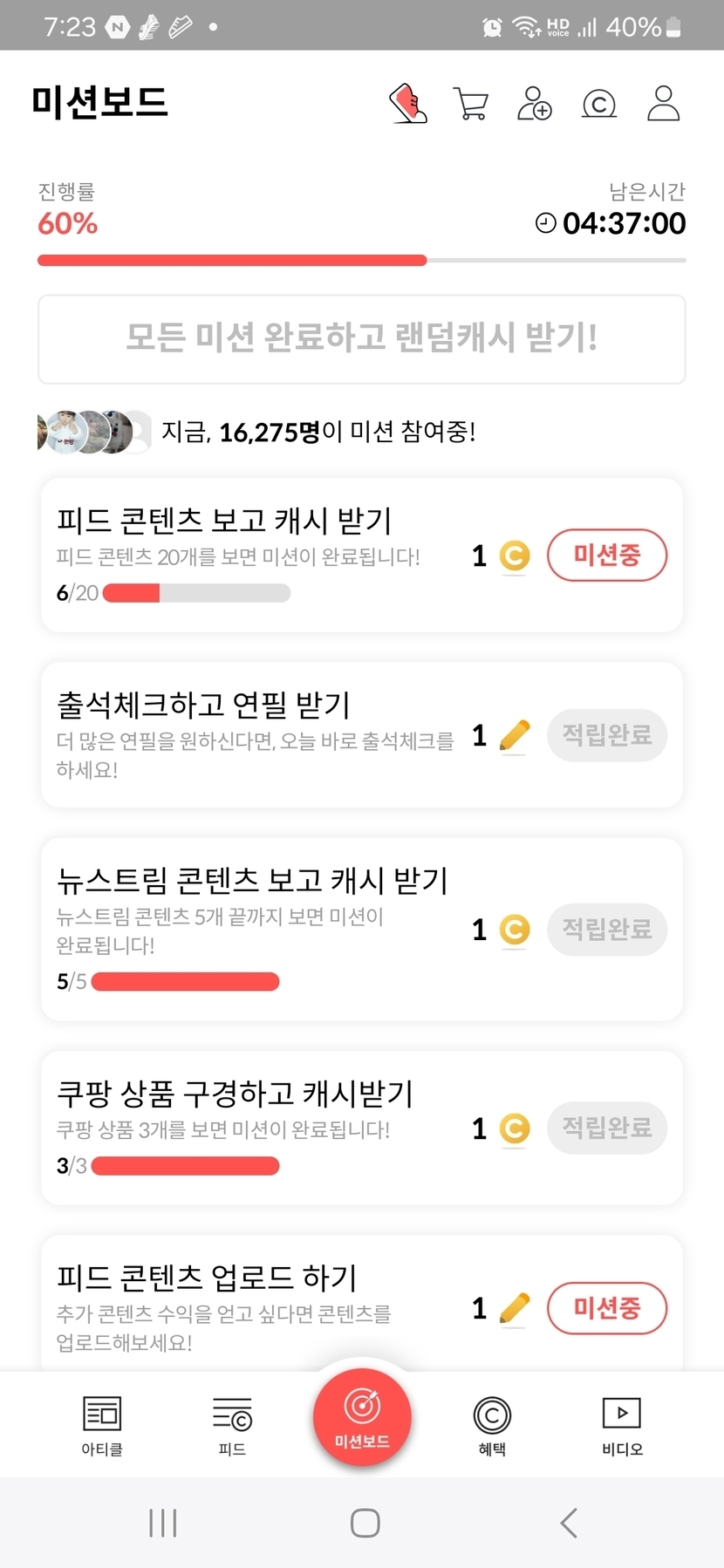Tap the overall mission progress bar

362,260
